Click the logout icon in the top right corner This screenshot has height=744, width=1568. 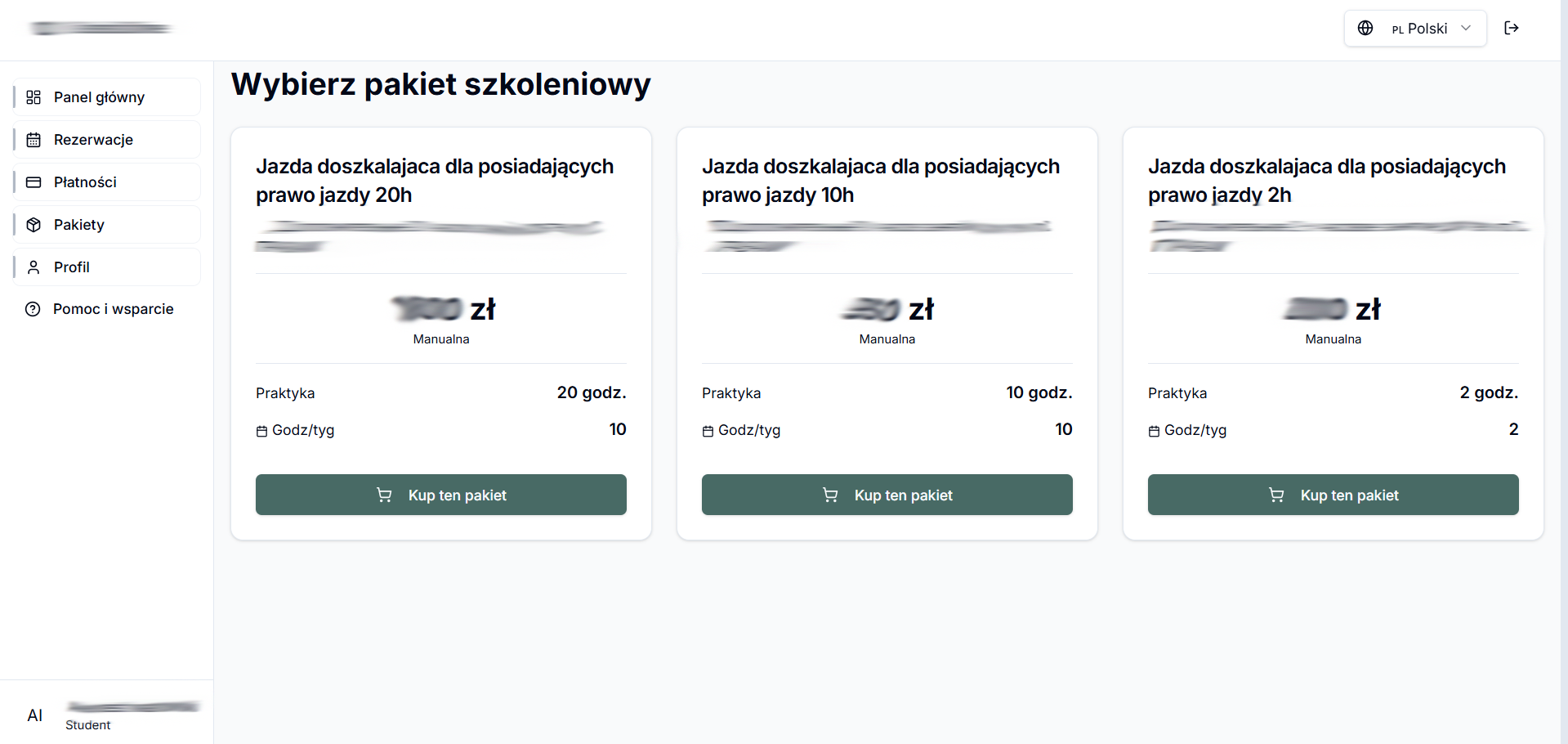1512,27
